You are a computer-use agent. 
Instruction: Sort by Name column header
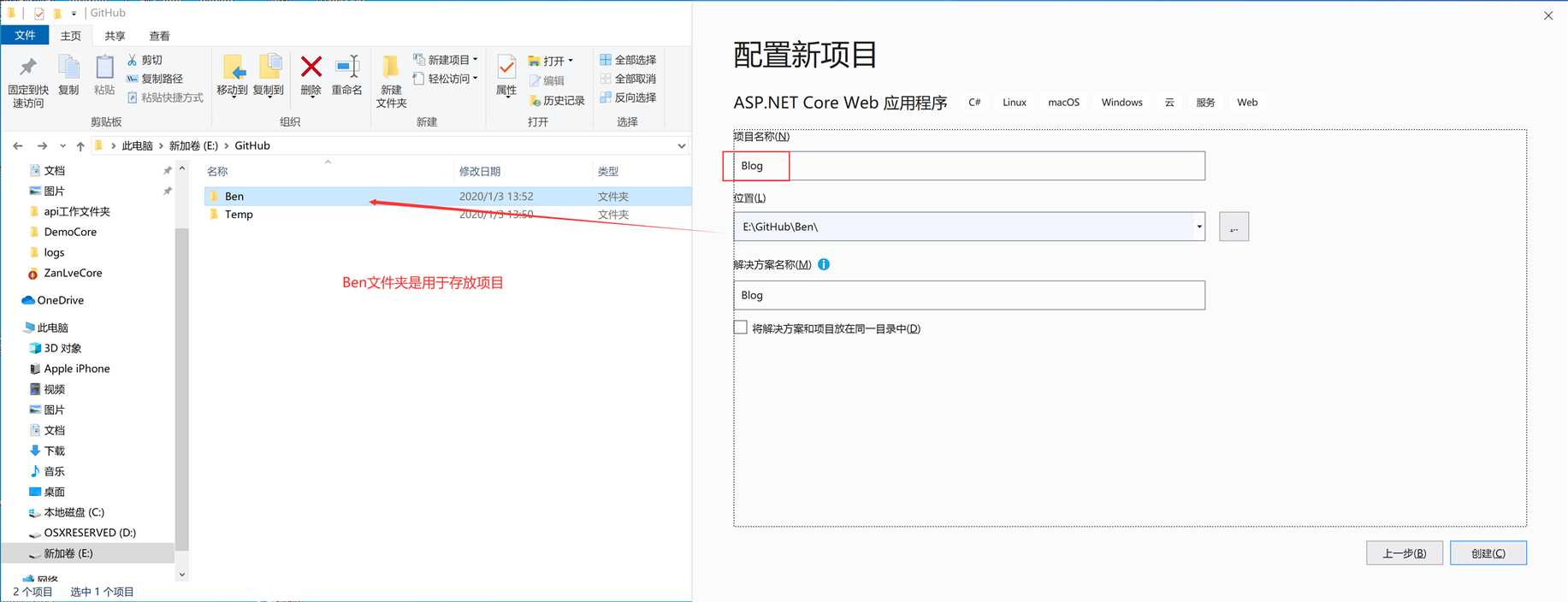click(217, 172)
